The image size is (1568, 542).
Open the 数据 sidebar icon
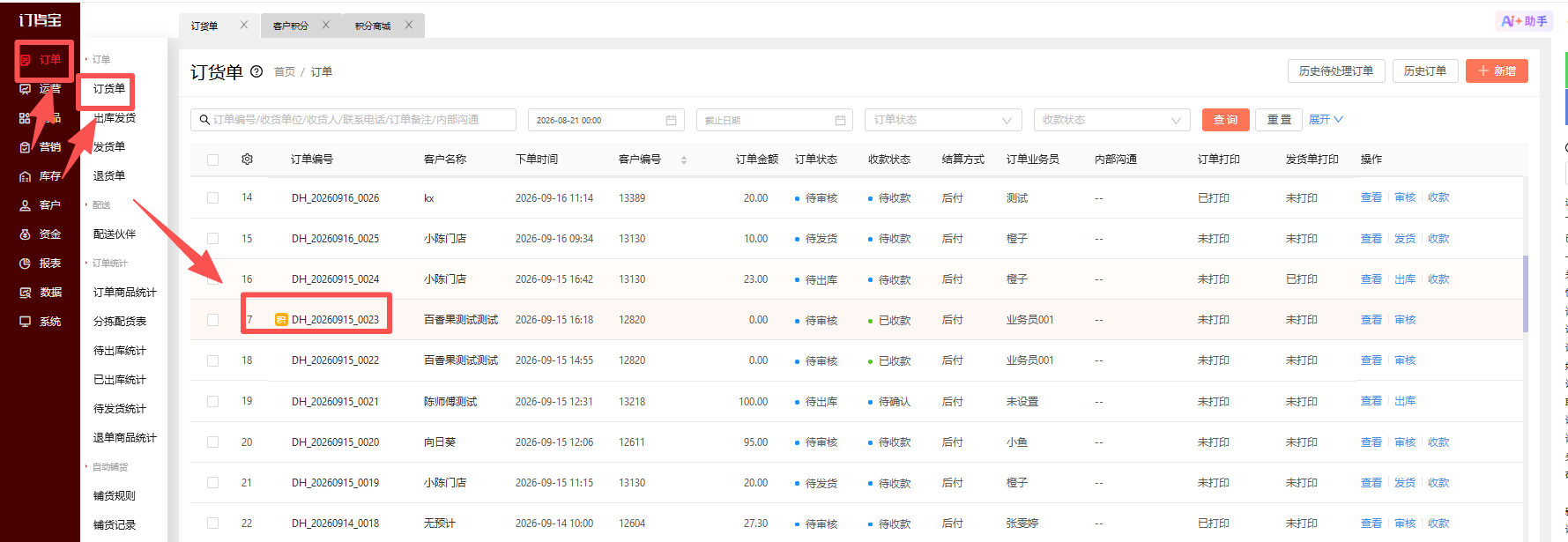(26, 293)
